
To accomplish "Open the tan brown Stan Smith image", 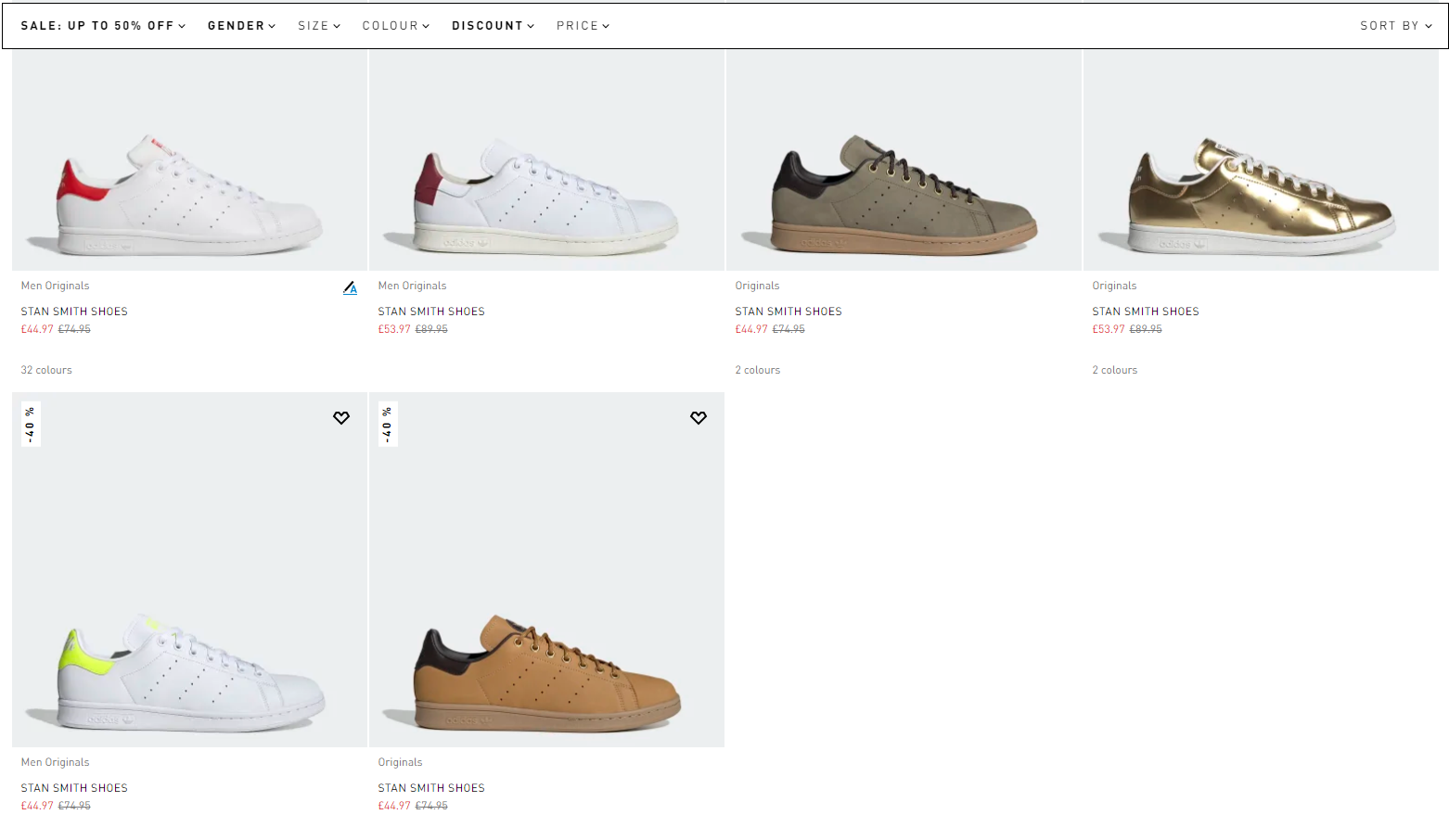I will pyautogui.click(x=546, y=569).
